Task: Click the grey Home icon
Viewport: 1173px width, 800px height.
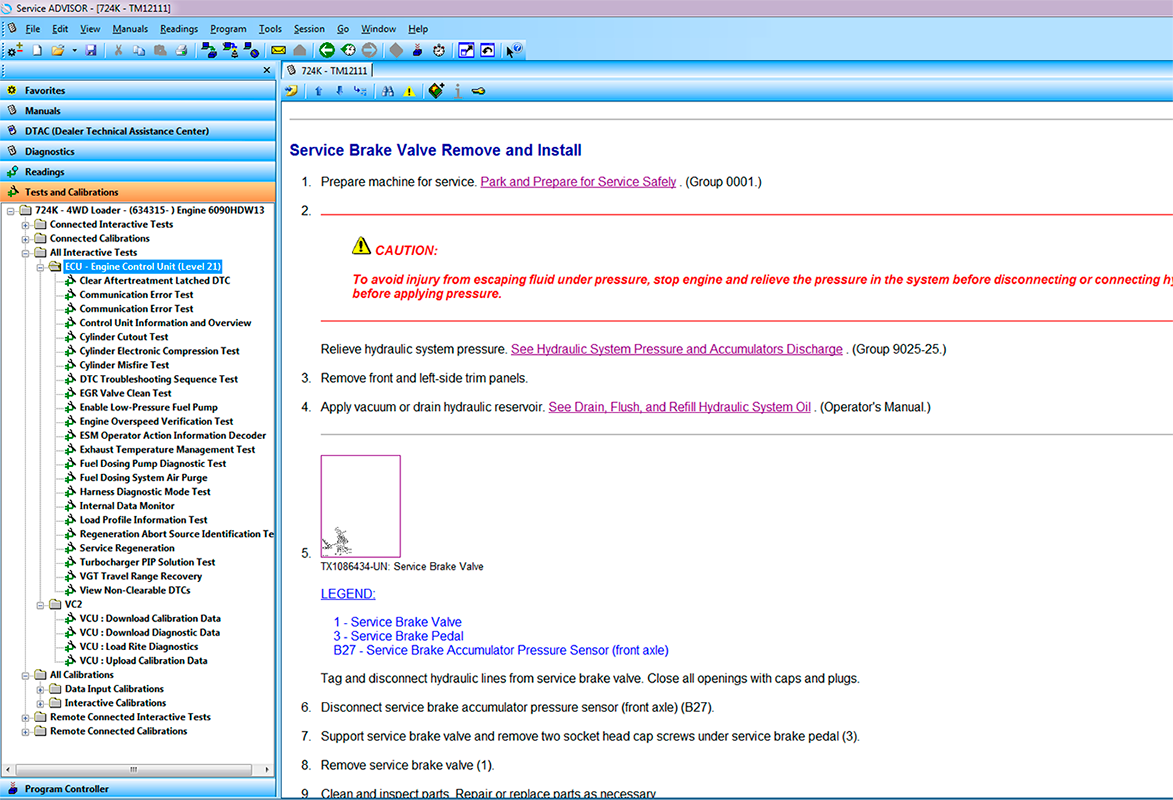Action: pyautogui.click(x=299, y=50)
